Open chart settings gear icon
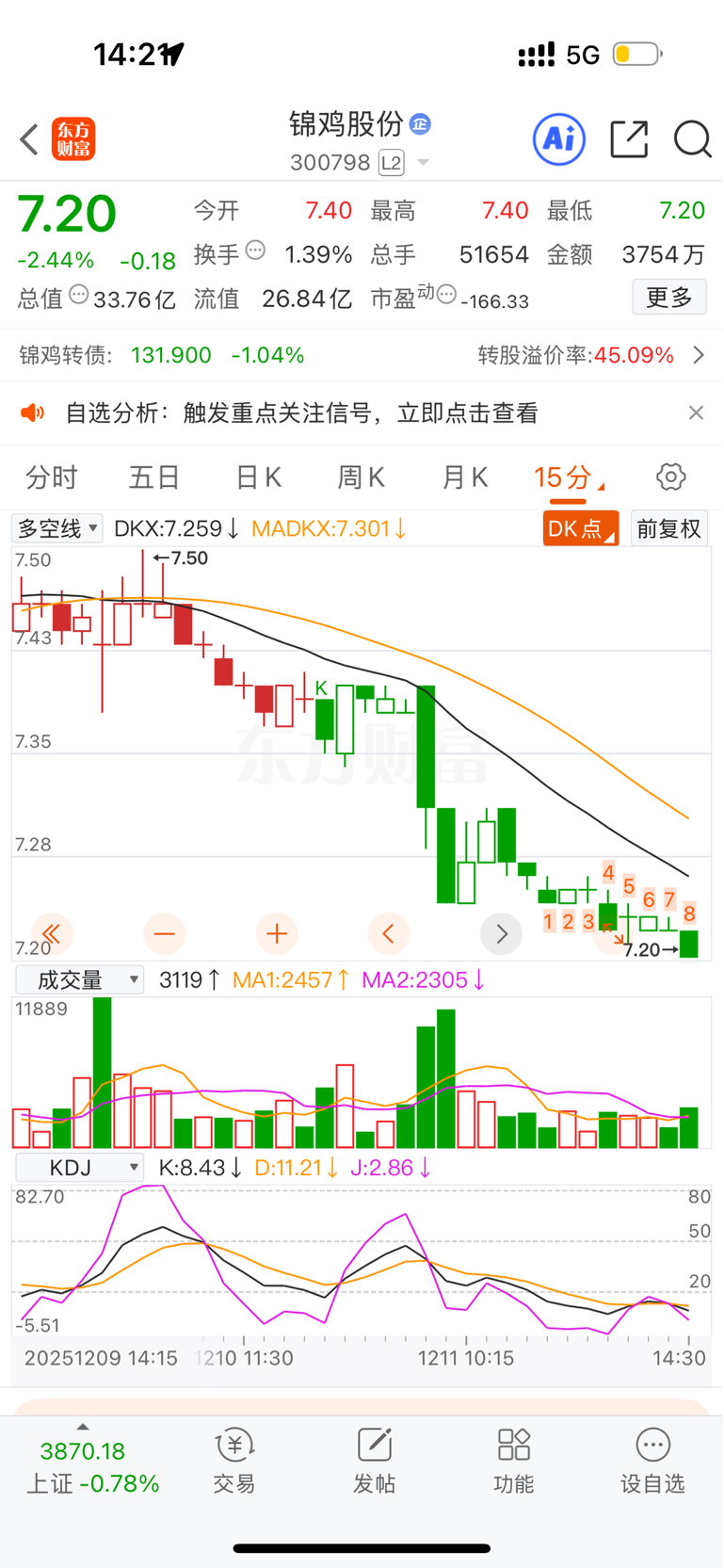This screenshot has height=1568, width=724. (x=670, y=477)
